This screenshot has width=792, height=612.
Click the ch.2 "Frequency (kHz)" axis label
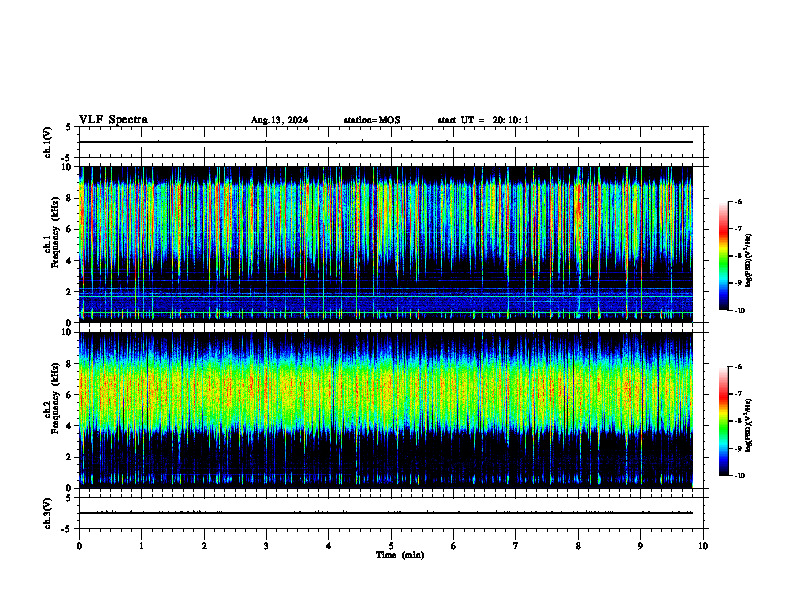(x=55, y=398)
